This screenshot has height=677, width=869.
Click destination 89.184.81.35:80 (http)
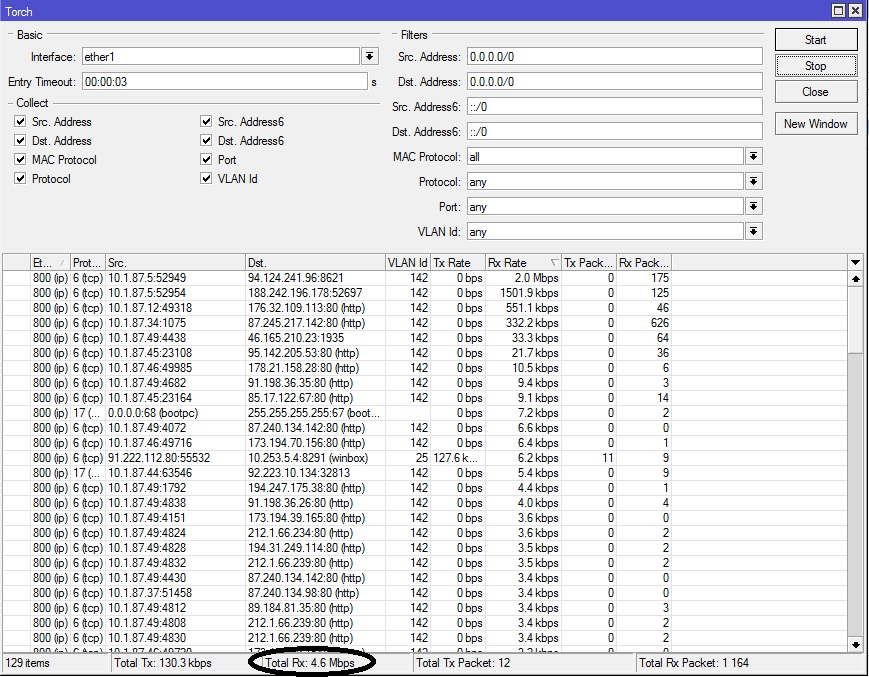(300, 608)
